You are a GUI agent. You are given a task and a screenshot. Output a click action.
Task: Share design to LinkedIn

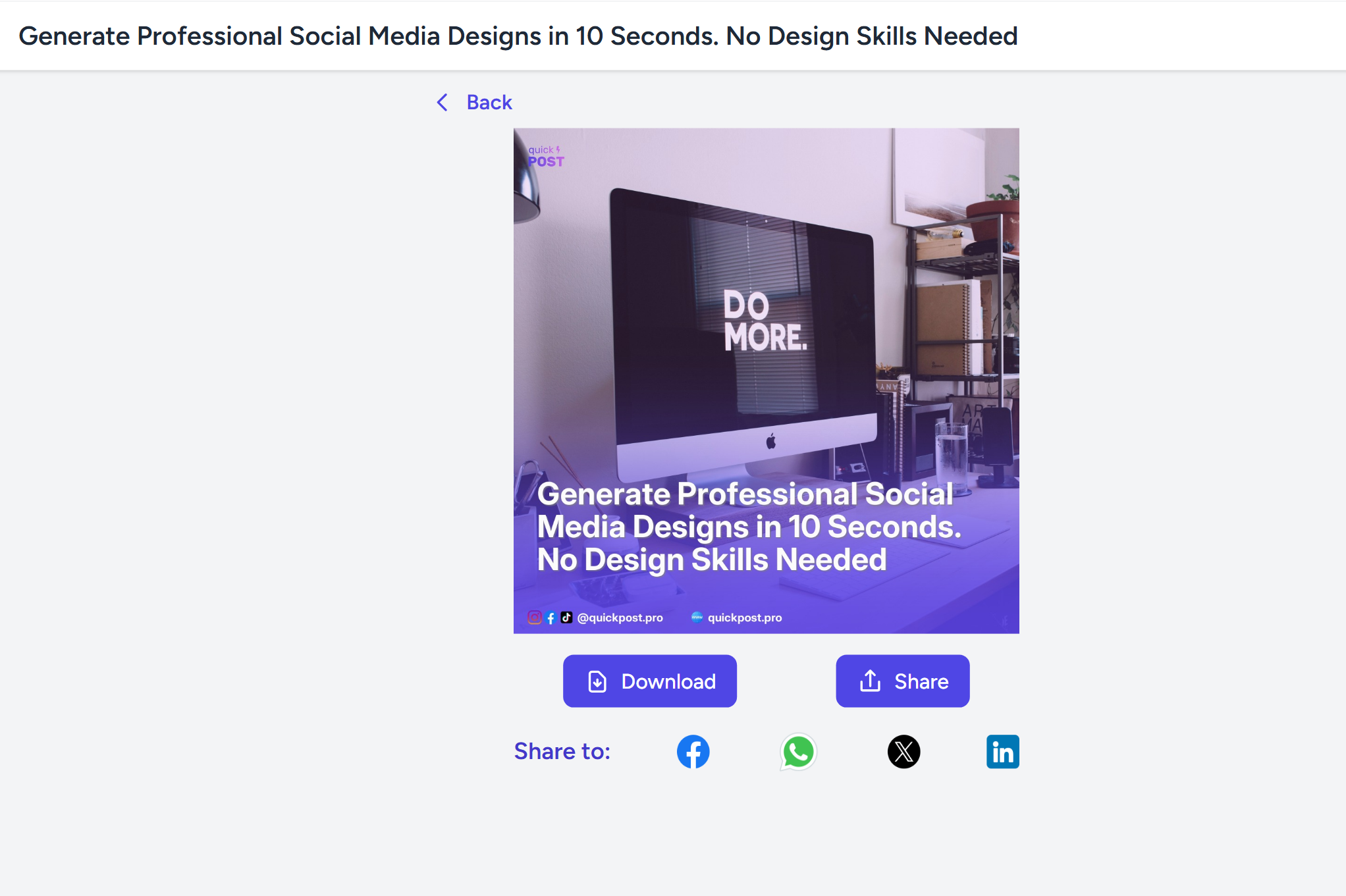coord(1002,751)
